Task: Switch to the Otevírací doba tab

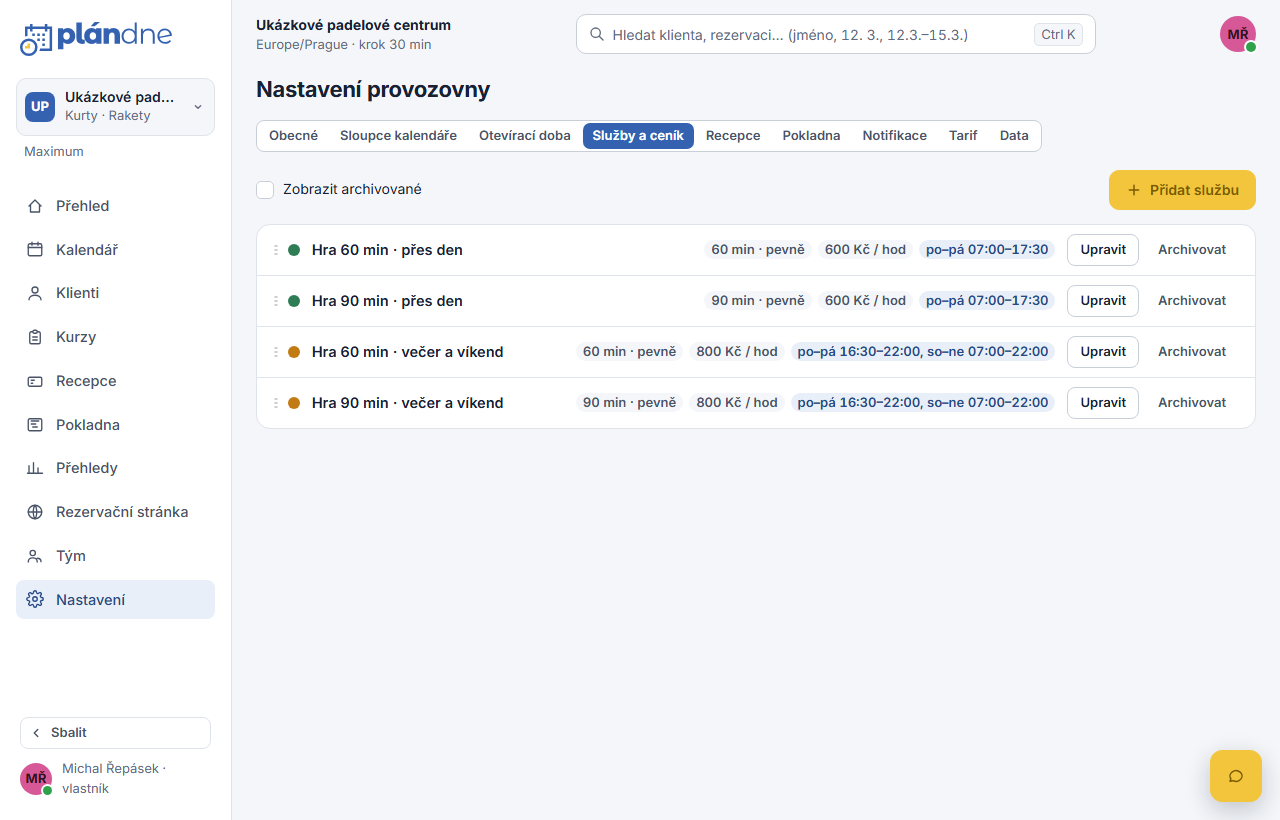Action: pos(525,136)
